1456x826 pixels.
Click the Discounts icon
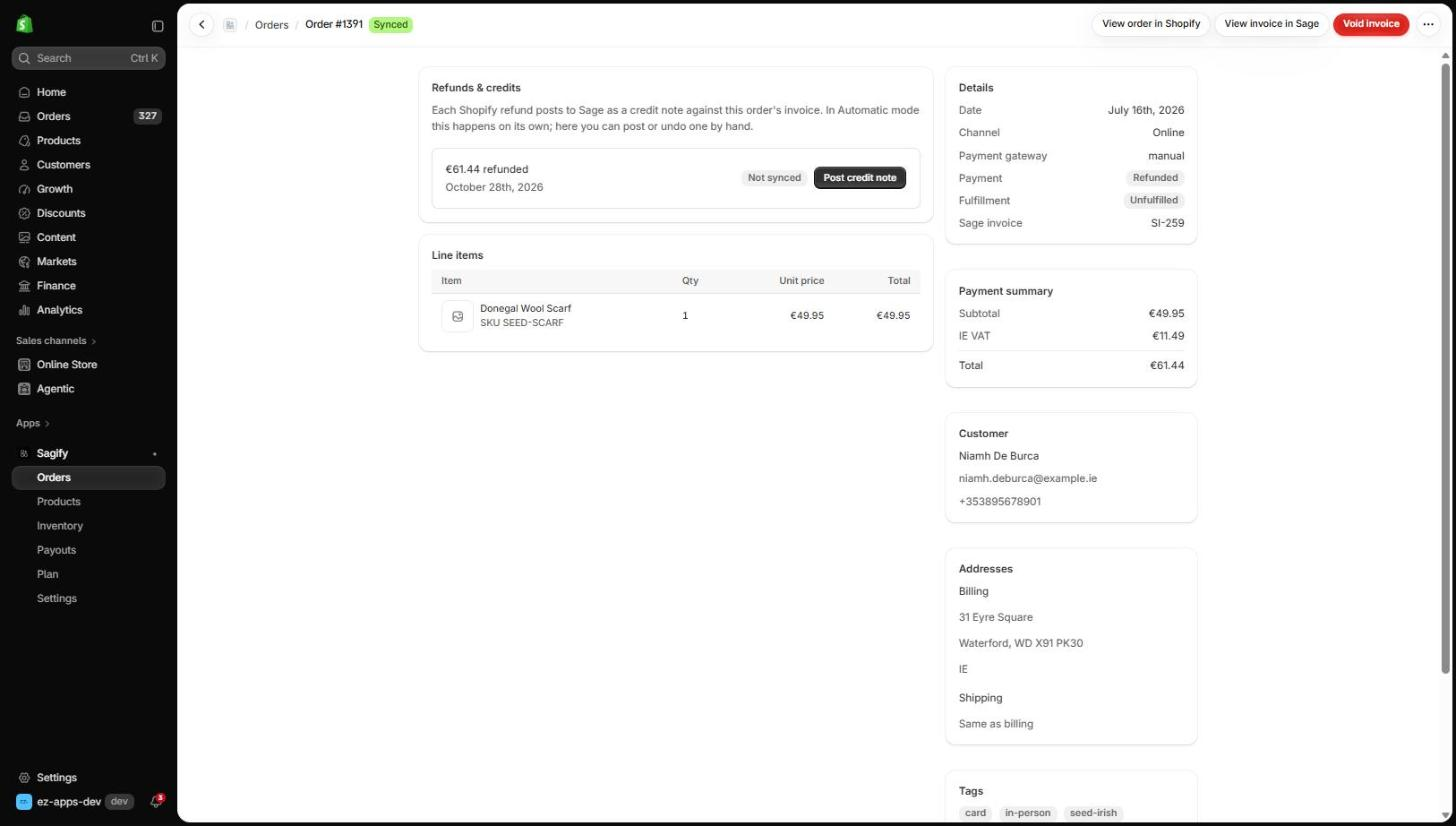(25, 213)
